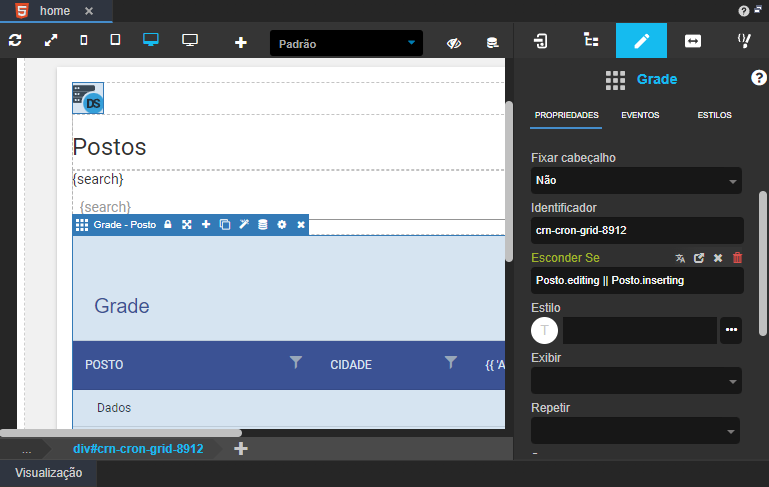This screenshot has height=487, width=769.
Task: Click the ellipsis breadcrumb item
Action: tap(26, 450)
